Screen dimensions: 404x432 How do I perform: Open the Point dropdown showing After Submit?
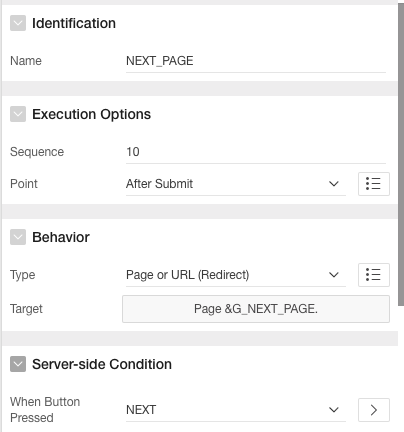pos(236,184)
